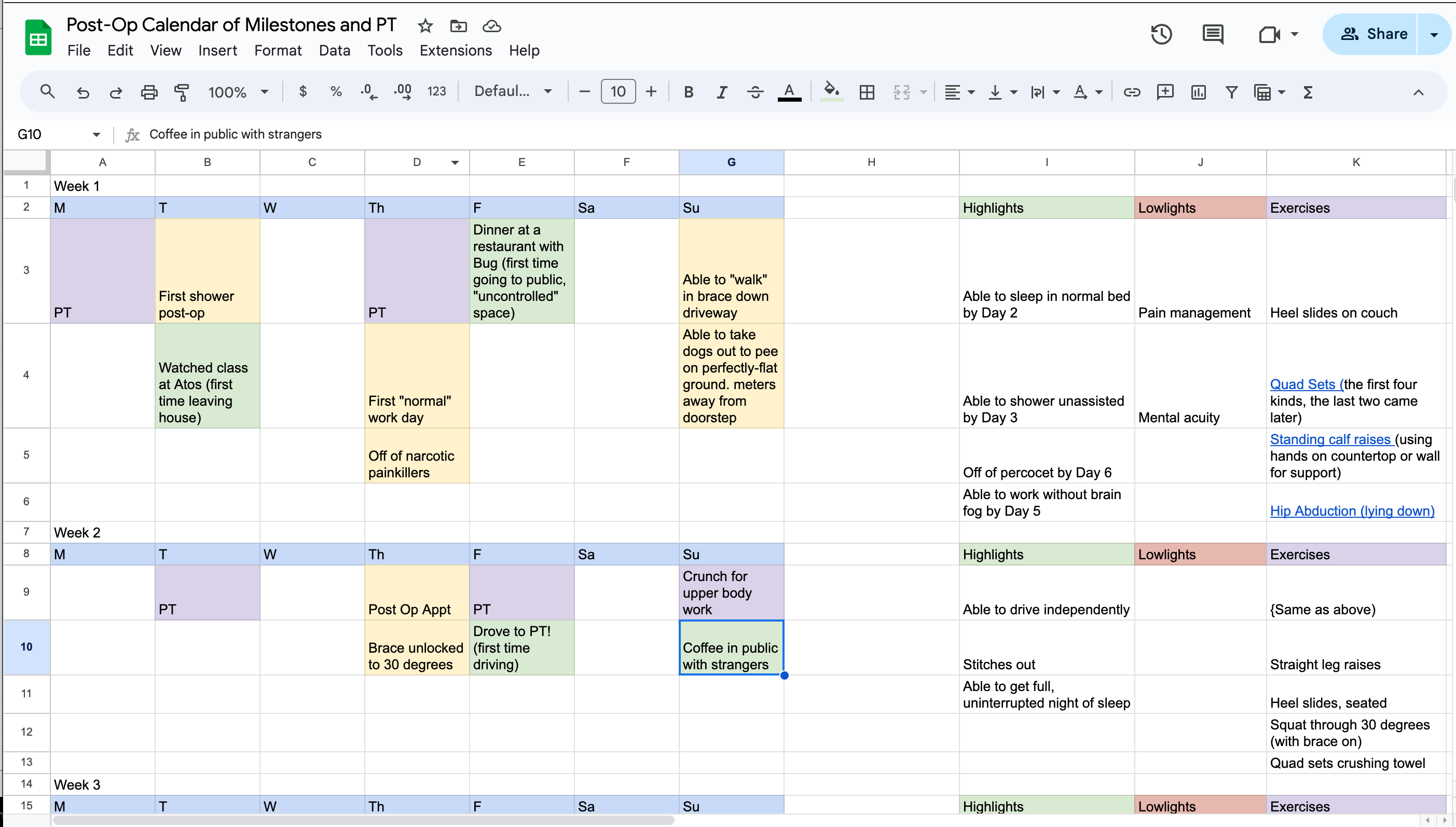Click the Share button
Viewport: 1456px width, 827px height.
pyautogui.click(x=1373, y=34)
